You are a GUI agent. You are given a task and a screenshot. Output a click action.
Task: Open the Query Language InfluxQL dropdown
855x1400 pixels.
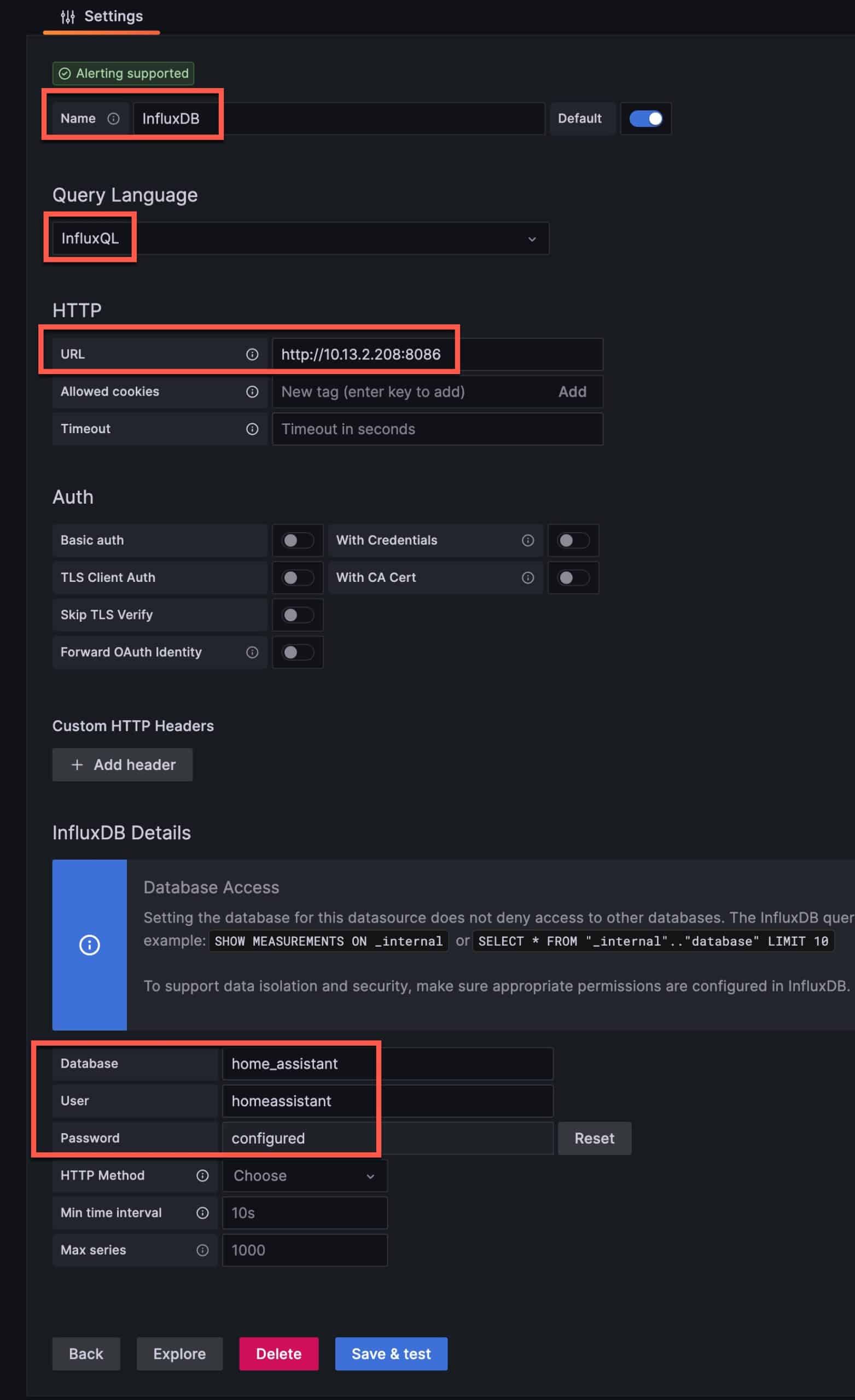click(x=301, y=238)
